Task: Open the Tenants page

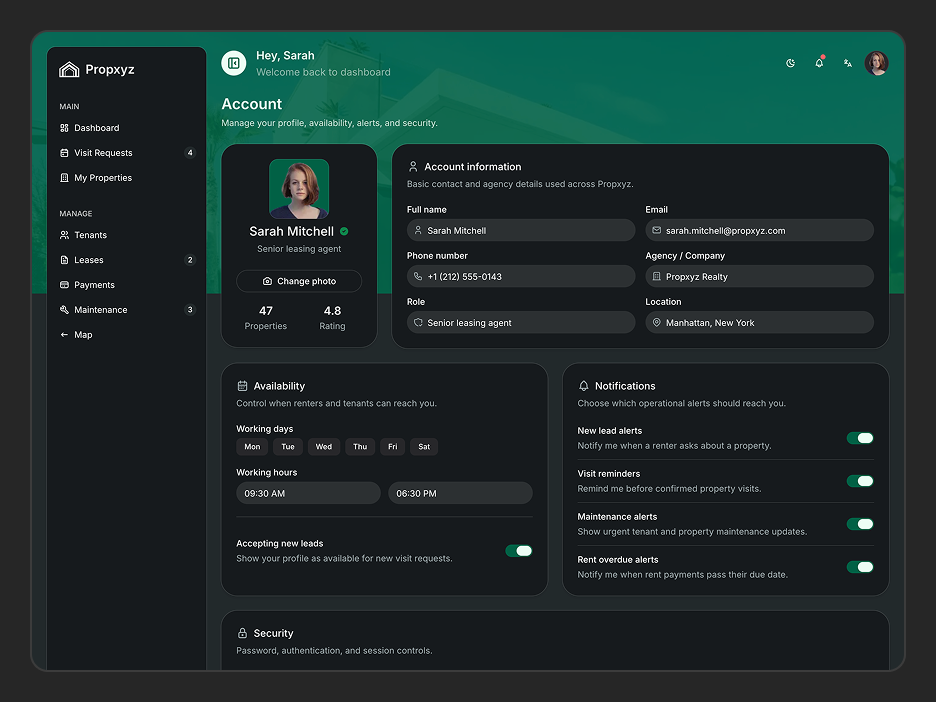Action: [x=127, y=235]
